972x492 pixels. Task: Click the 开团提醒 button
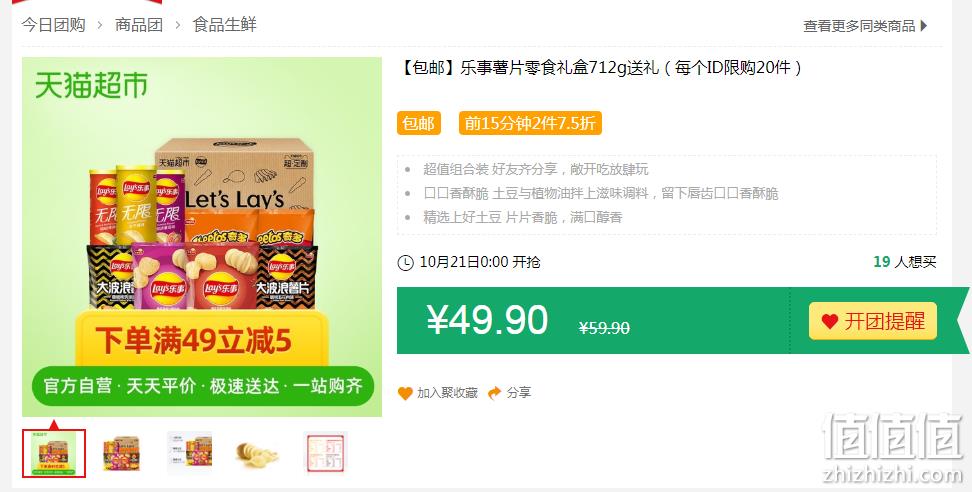point(873,321)
